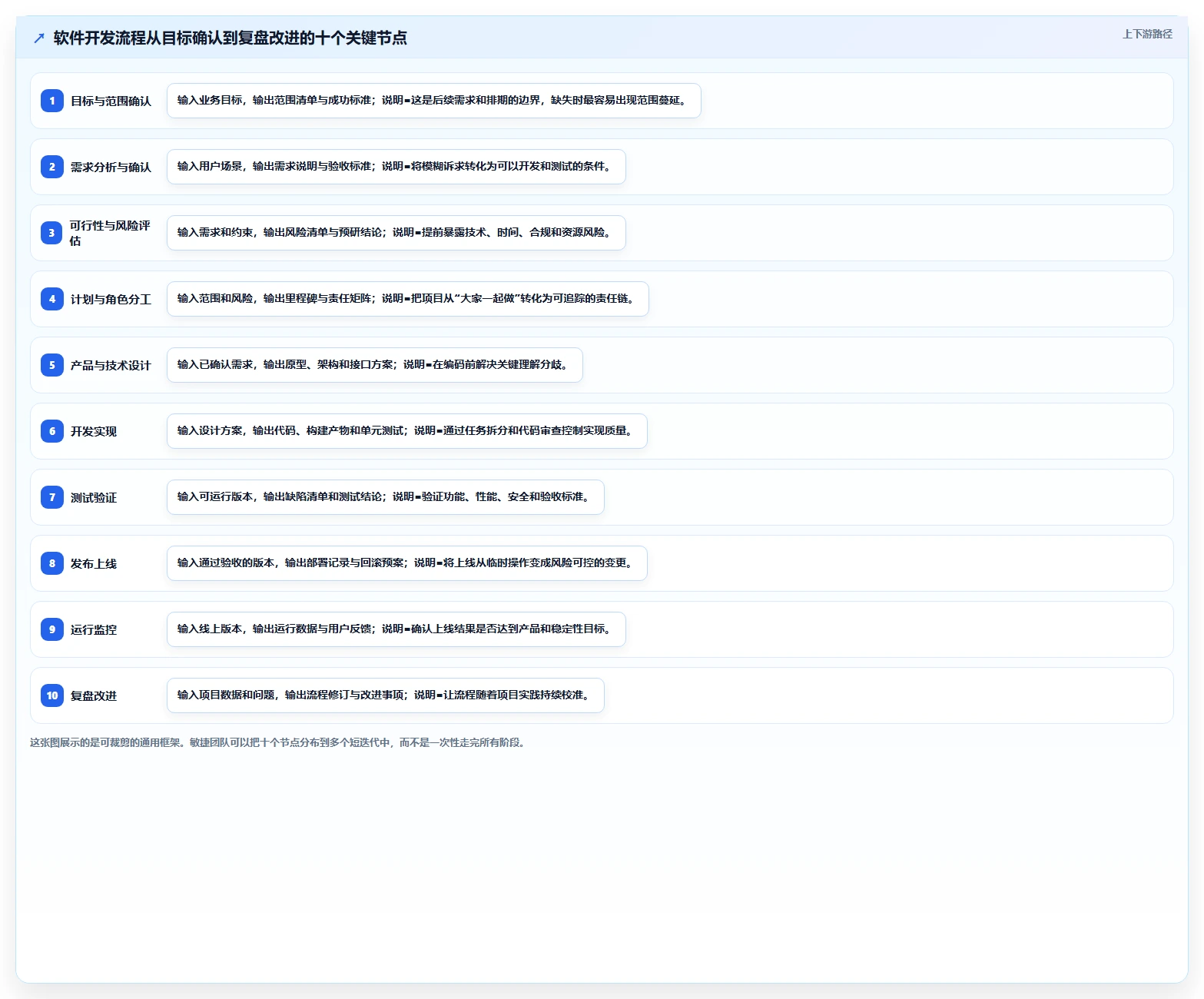Click step number badge 10
The image size is (1204, 999).
click(52, 695)
